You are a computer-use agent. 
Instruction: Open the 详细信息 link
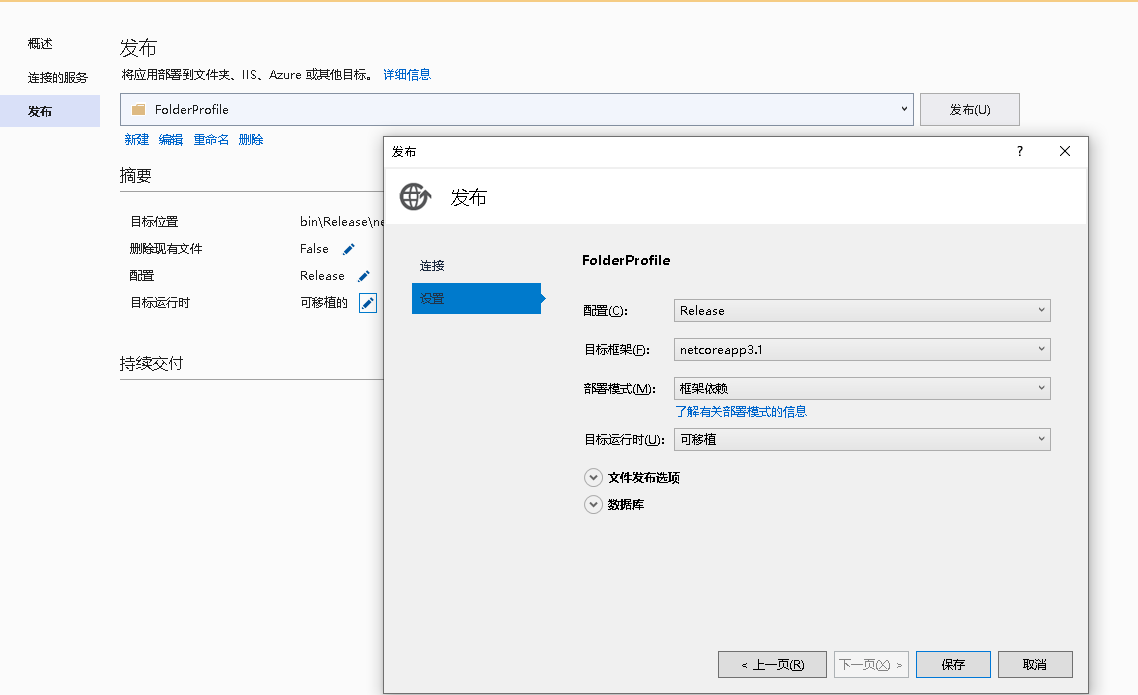click(x=407, y=75)
